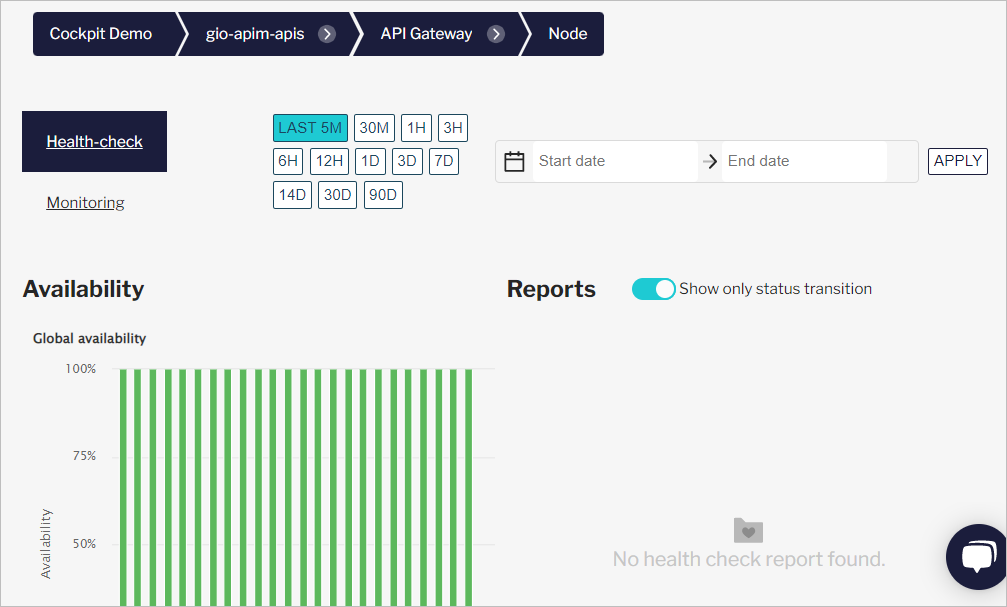Select the 90D time range
Viewport: 1007px width, 607px height.
coord(383,194)
